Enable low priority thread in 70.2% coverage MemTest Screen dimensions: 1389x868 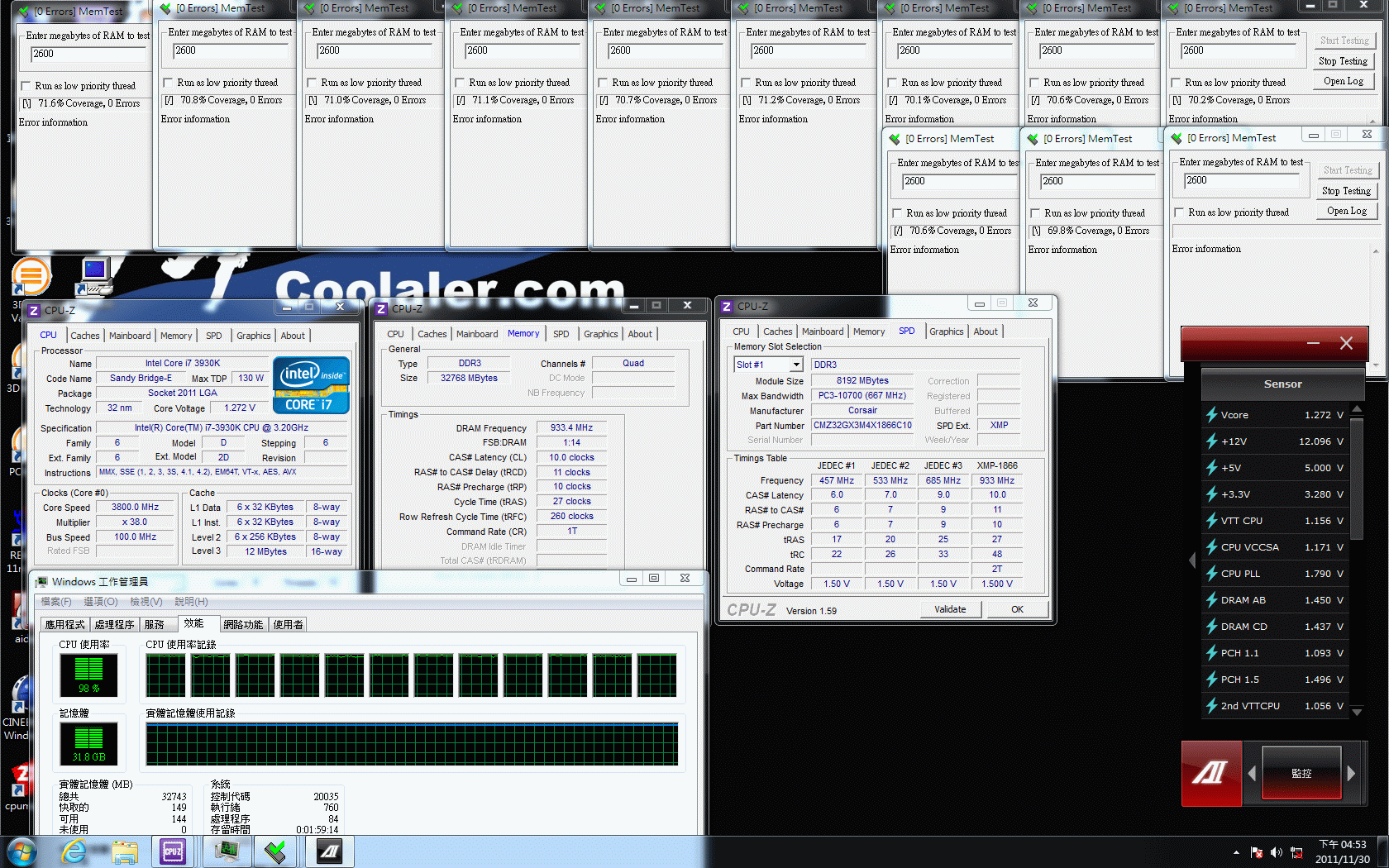tap(1176, 83)
